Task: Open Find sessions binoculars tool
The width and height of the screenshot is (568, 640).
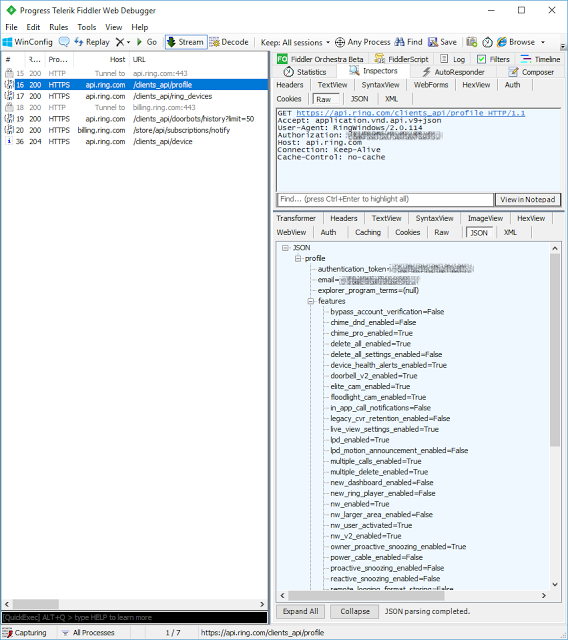Action: click(399, 42)
